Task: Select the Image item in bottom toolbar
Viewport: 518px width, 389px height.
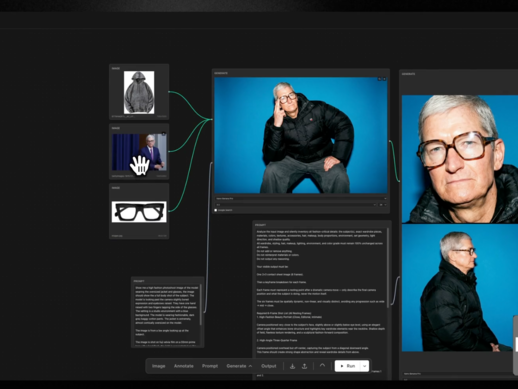Action: click(158, 366)
